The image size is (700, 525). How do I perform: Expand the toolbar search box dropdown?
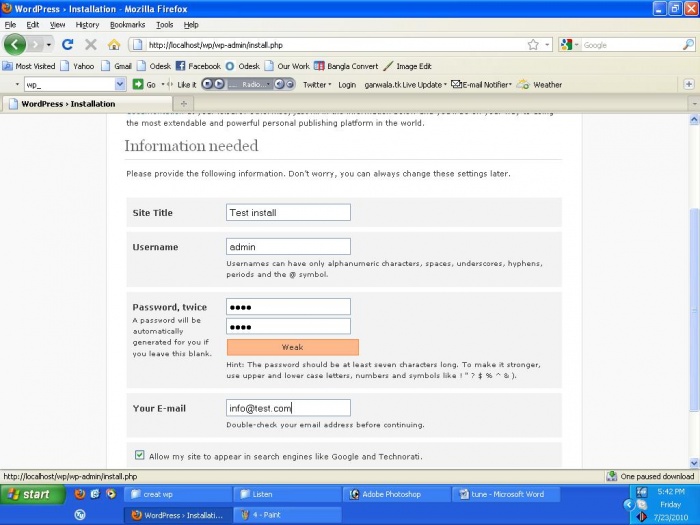[120, 84]
